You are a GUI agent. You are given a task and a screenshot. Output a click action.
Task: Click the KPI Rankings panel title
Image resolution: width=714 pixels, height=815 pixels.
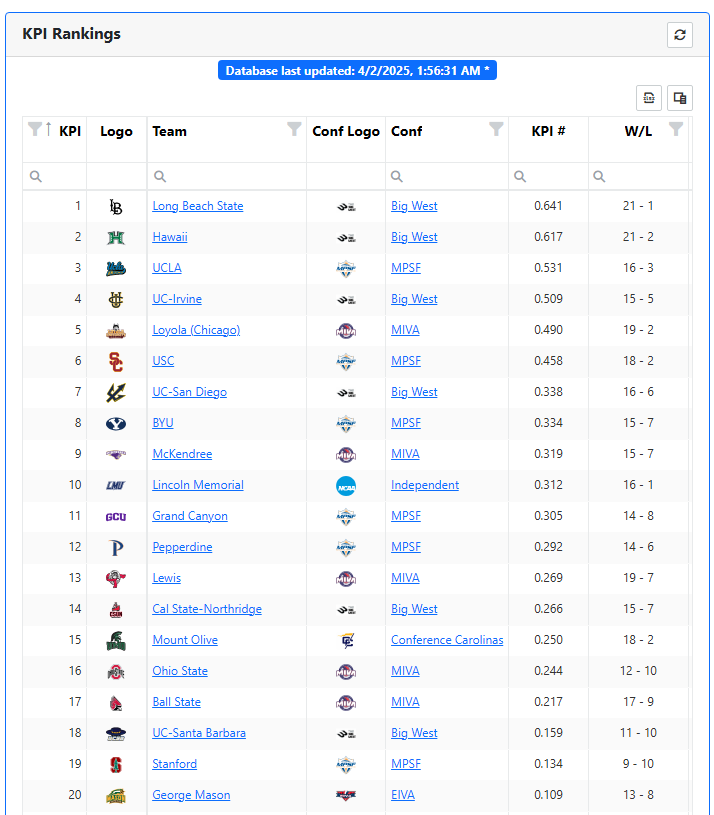71,34
